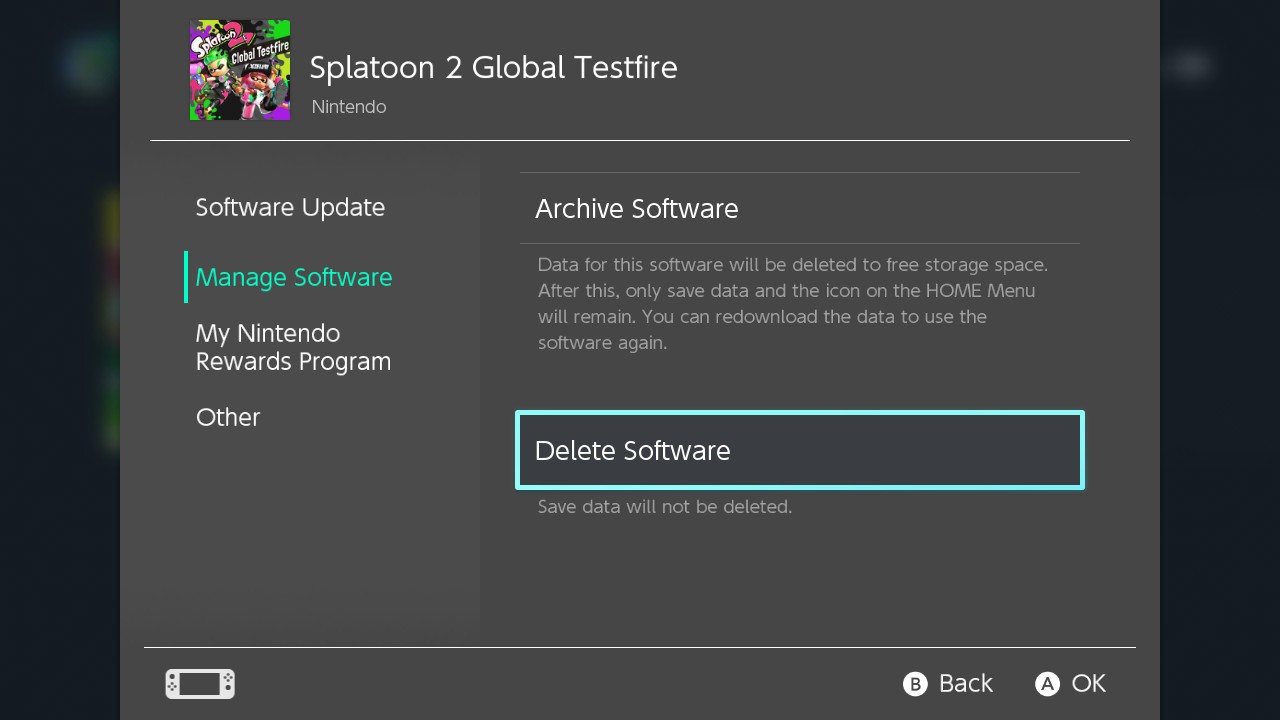Image resolution: width=1280 pixels, height=720 pixels.
Task: Choose Archive Software option
Action: point(637,209)
